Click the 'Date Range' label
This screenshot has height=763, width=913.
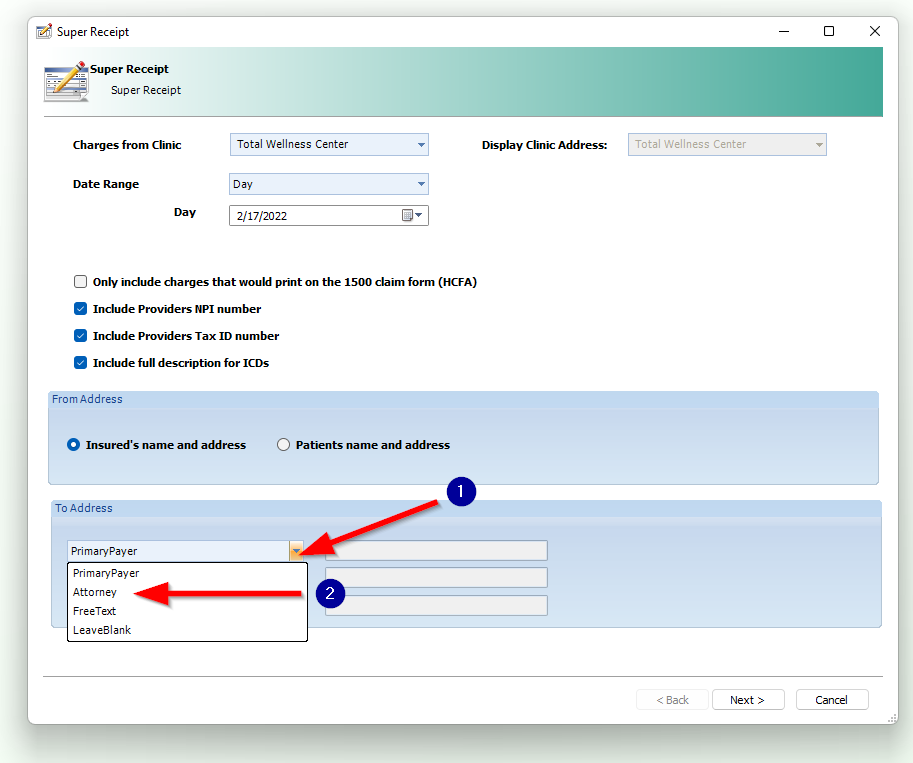(x=106, y=184)
